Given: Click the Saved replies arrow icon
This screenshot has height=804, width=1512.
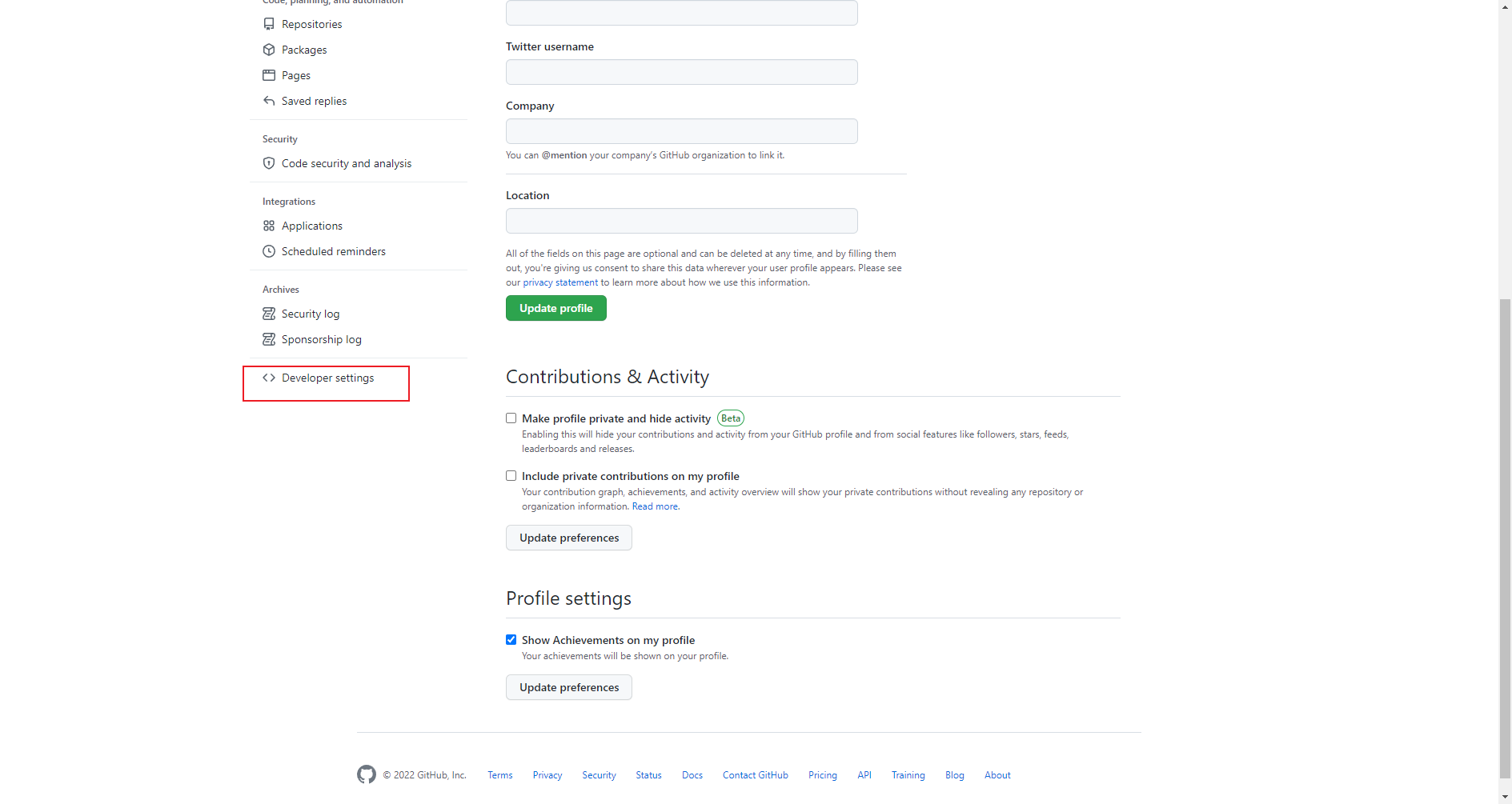Looking at the screenshot, I should tap(269, 101).
